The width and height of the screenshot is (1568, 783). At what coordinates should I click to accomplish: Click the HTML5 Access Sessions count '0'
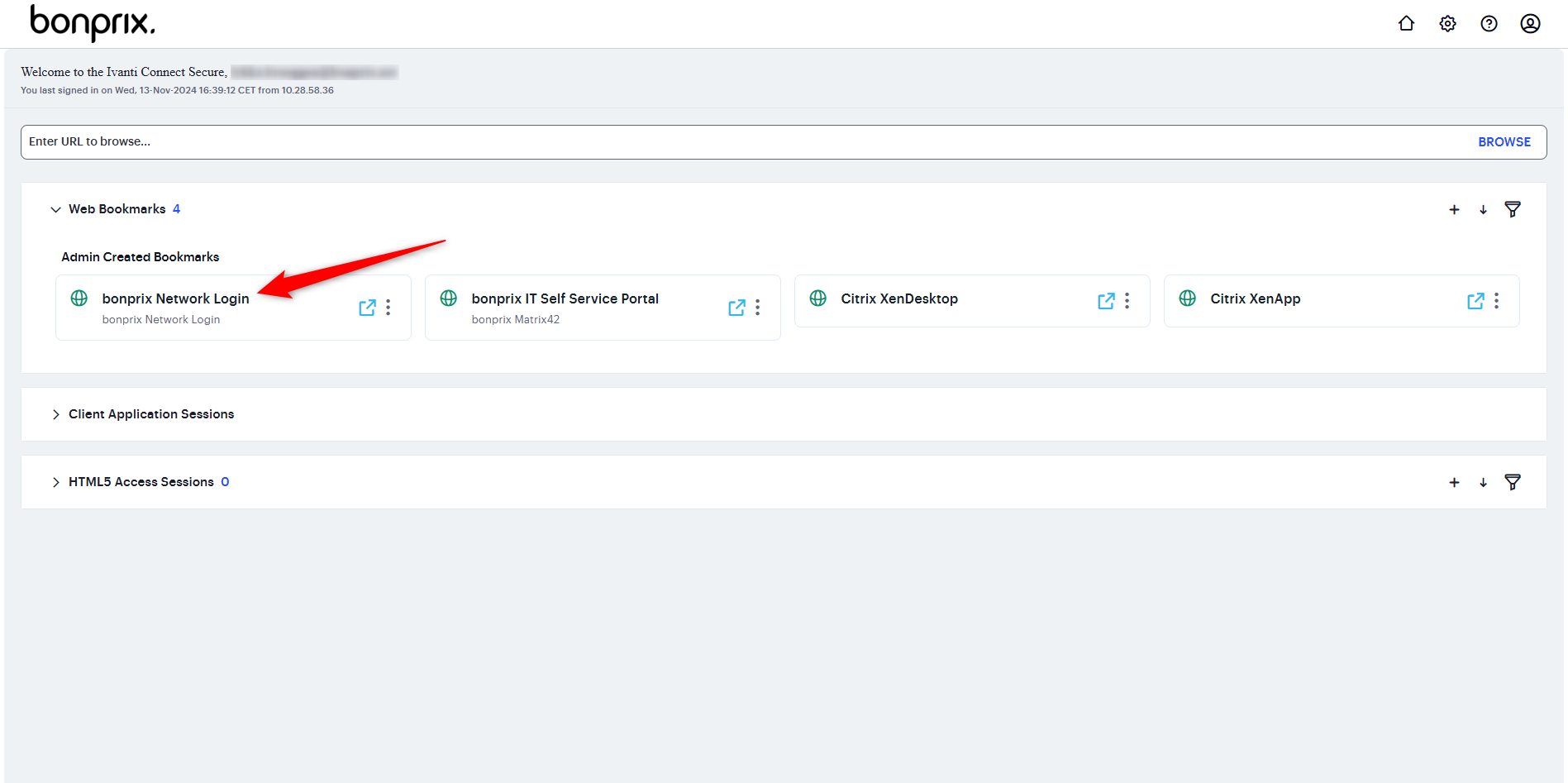(x=225, y=482)
